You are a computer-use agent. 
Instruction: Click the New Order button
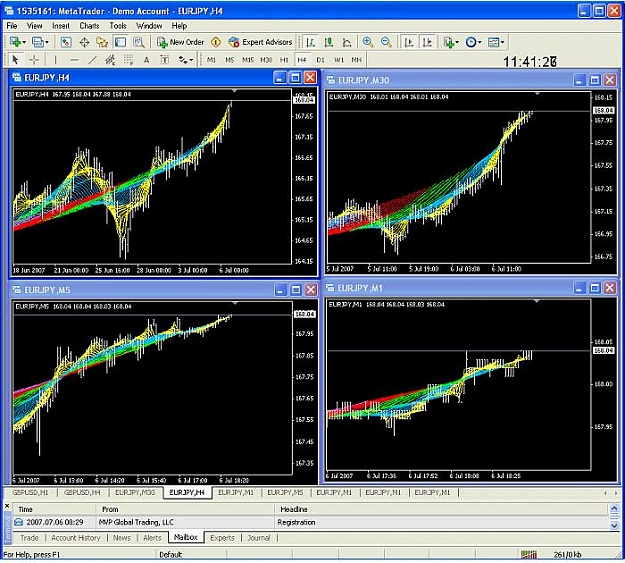[180, 42]
